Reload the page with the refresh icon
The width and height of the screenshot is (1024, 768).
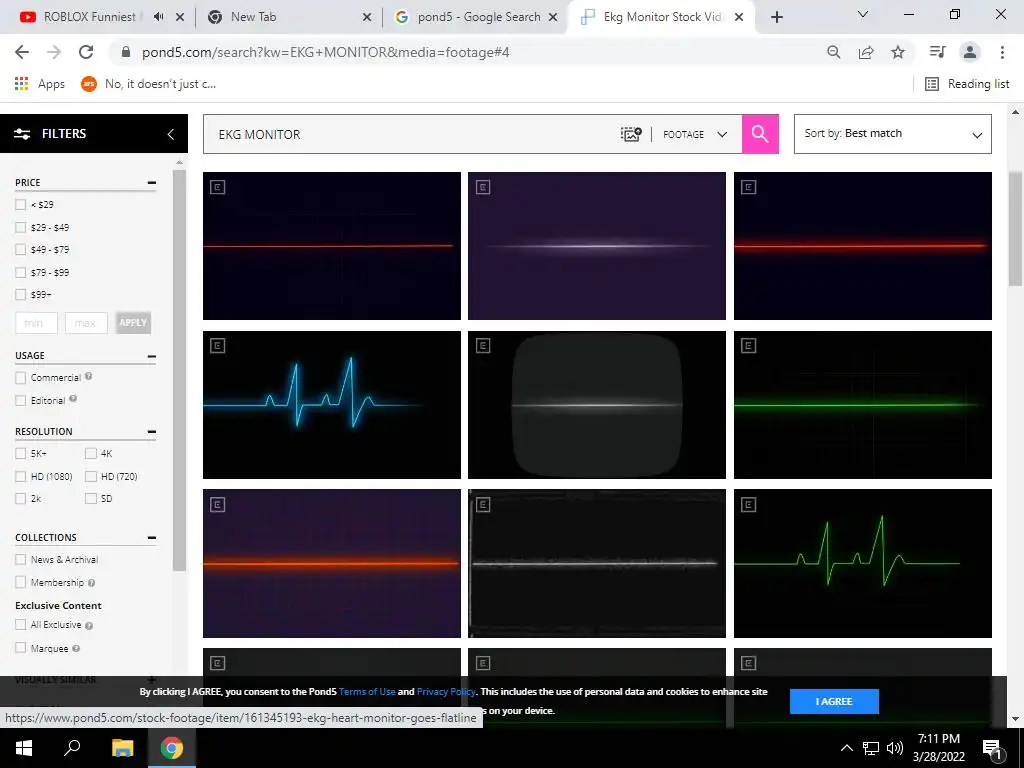coord(86,52)
